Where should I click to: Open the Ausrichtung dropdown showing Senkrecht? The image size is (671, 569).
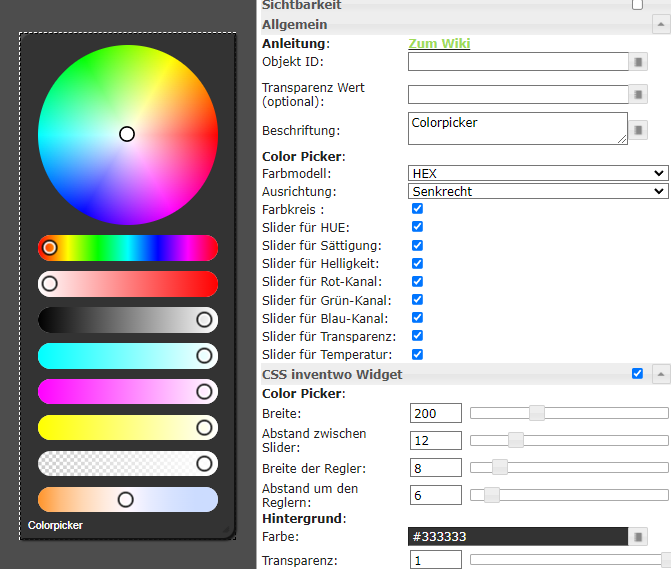(538, 191)
